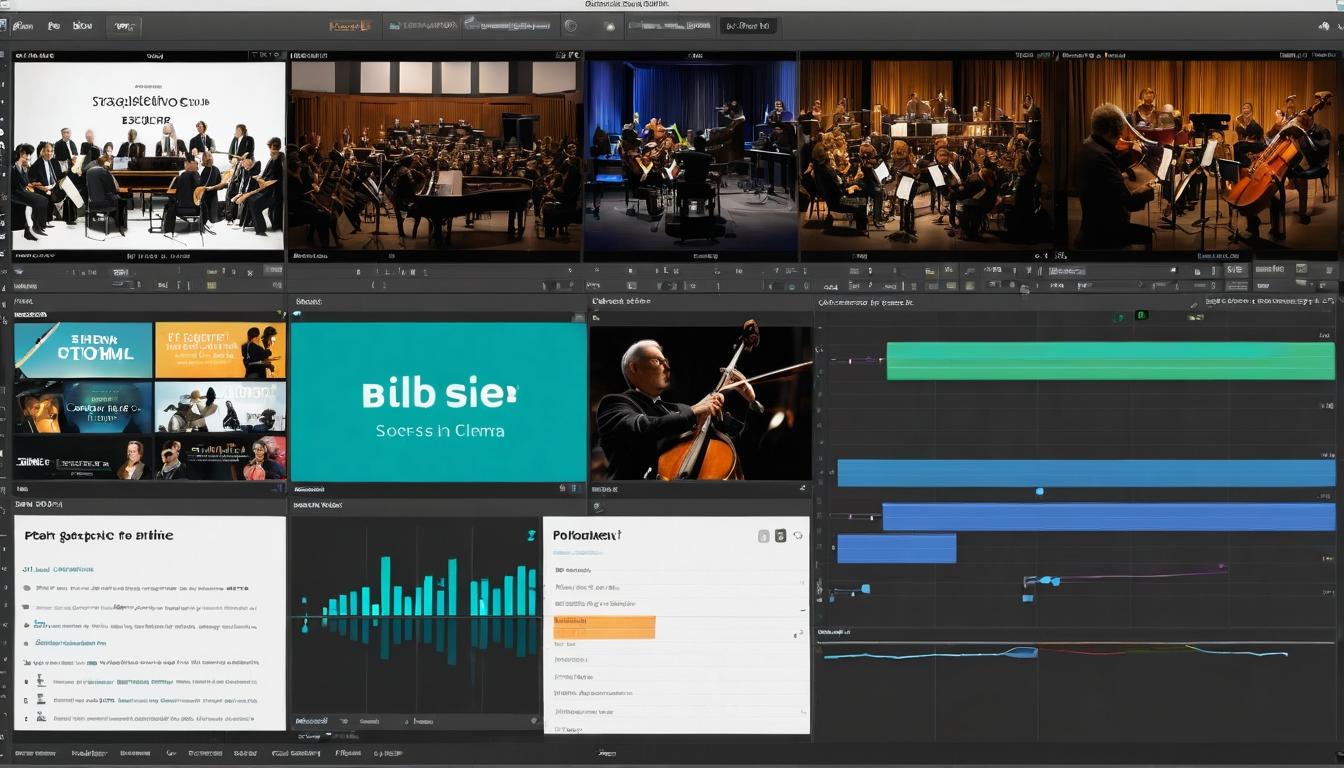Screen dimensions: 1344x768
Task: Click the round icon right of the top toolbar fields
Action: [x=571, y=26]
